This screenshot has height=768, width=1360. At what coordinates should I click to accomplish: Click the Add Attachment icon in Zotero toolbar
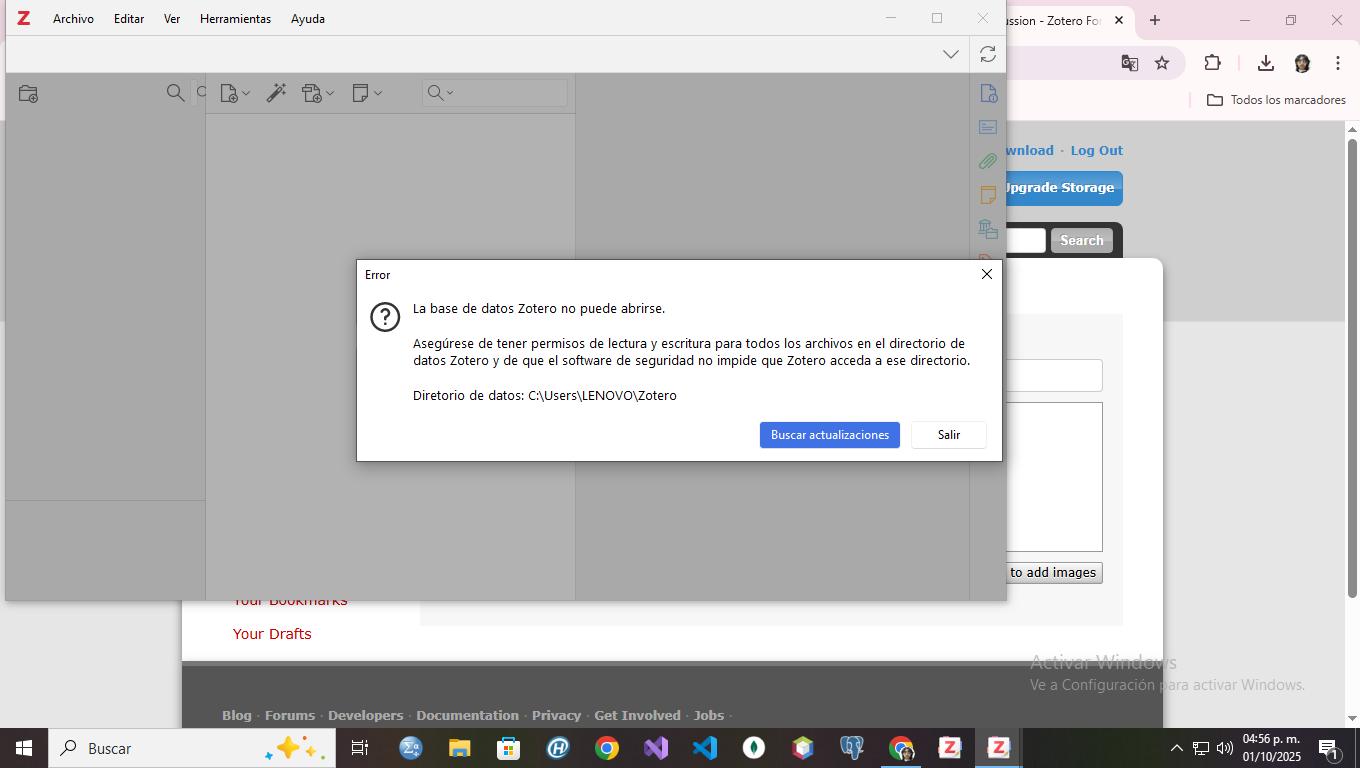coord(312,93)
